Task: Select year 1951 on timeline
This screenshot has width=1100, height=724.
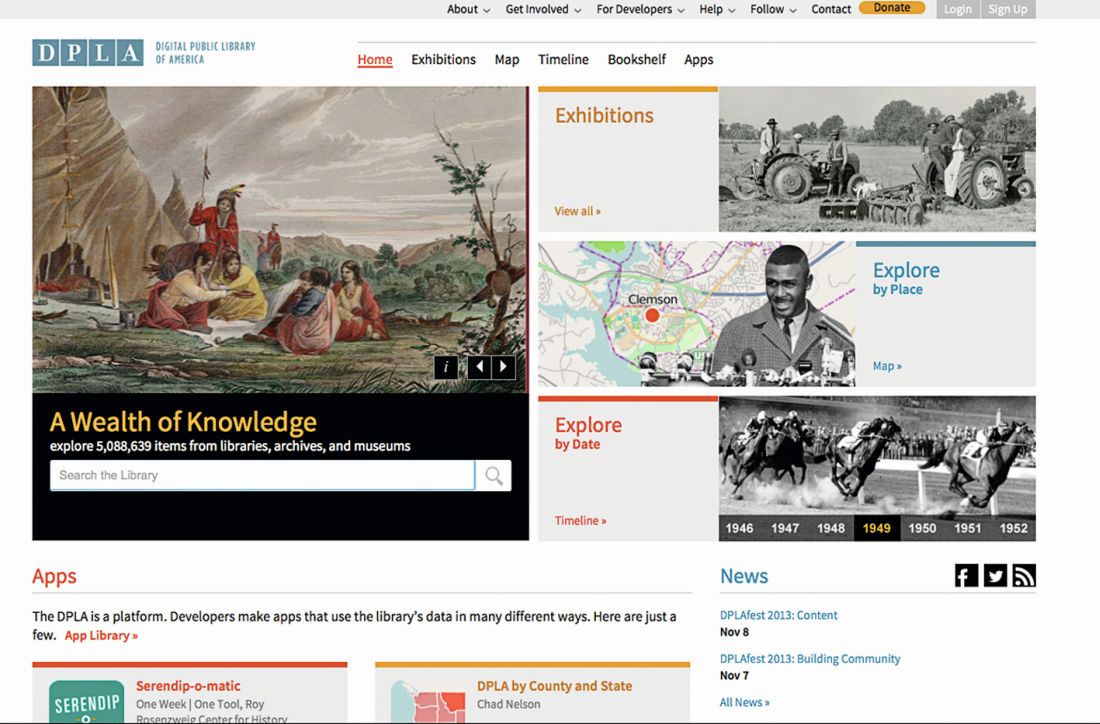Action: tap(967, 528)
